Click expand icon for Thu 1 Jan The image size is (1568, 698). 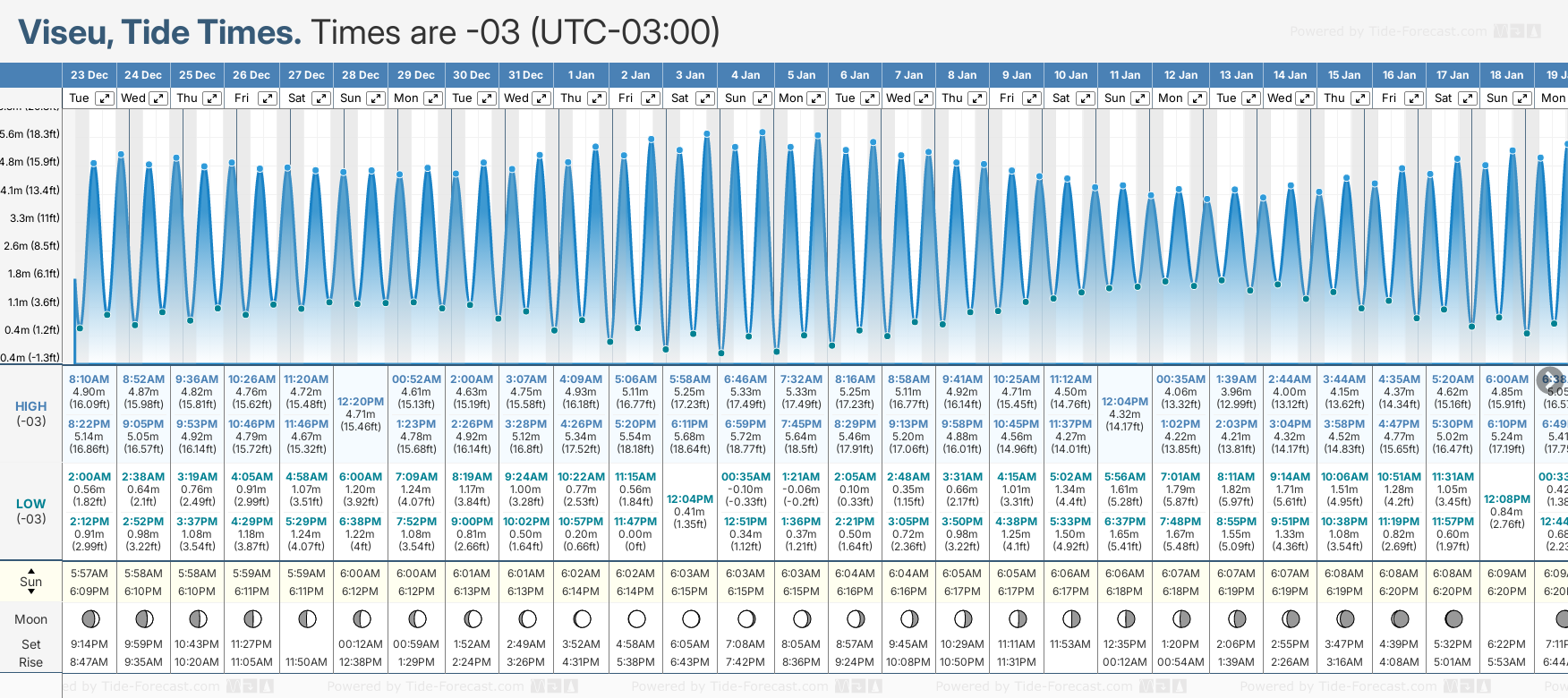point(596,98)
